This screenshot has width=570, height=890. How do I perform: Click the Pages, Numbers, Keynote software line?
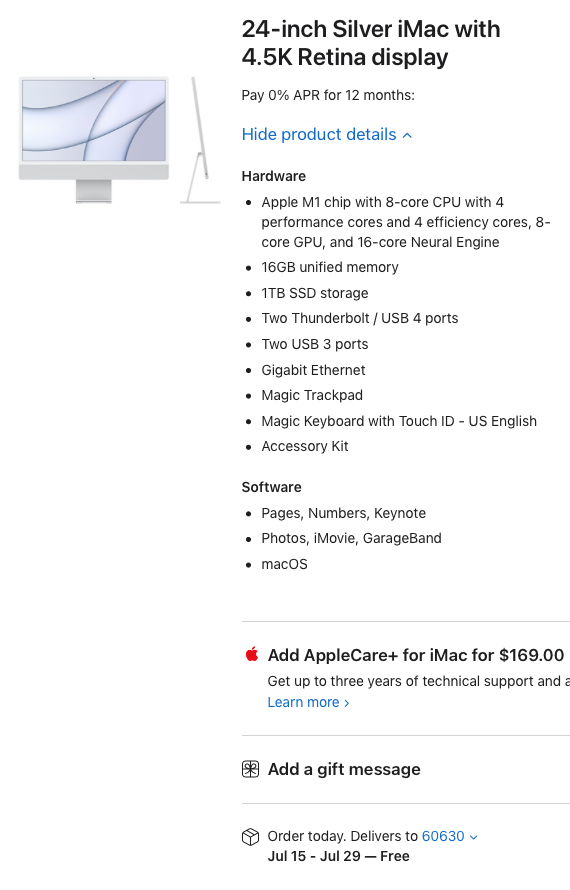[343, 513]
